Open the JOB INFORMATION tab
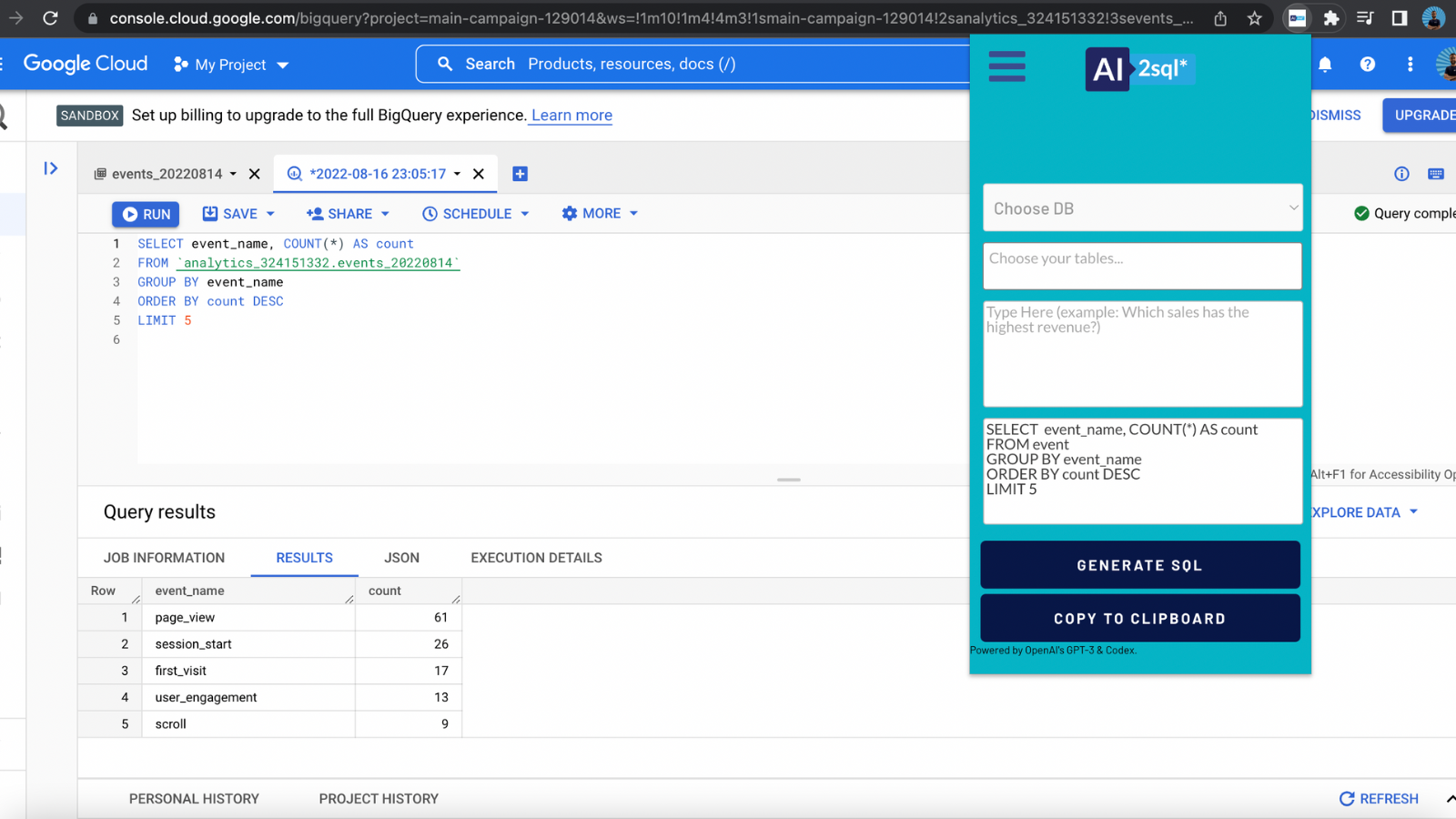Viewport: 1456px width, 819px height. pos(164,557)
